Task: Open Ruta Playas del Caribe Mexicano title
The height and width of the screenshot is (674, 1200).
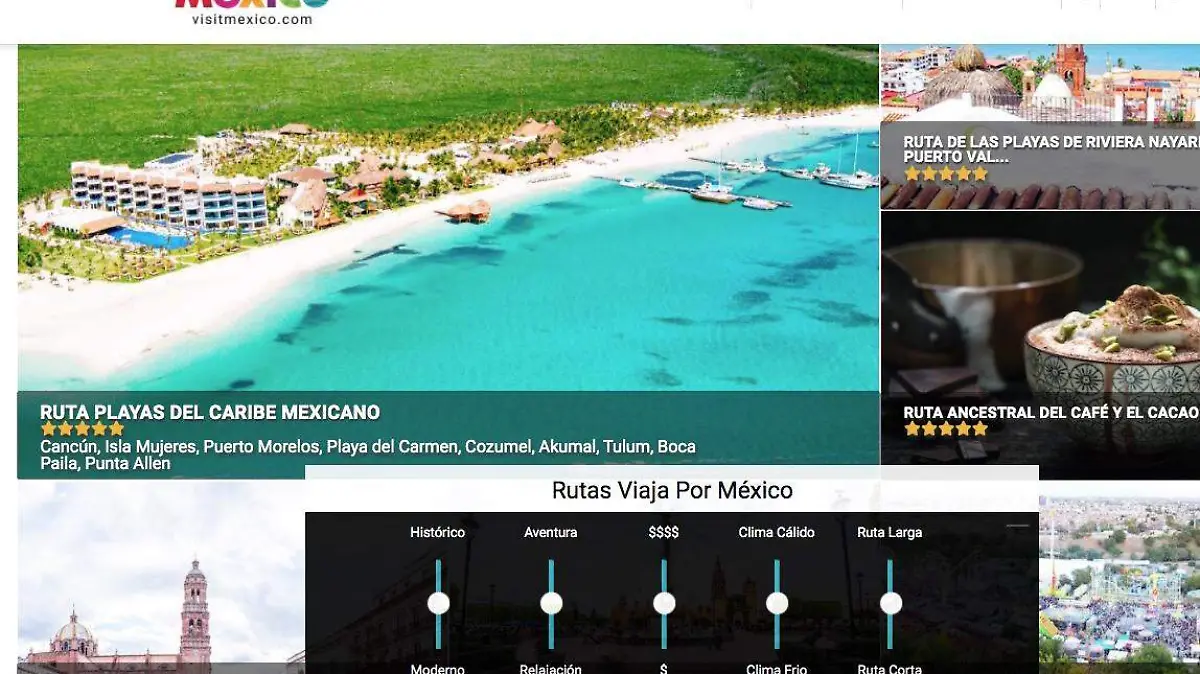Action: 210,412
